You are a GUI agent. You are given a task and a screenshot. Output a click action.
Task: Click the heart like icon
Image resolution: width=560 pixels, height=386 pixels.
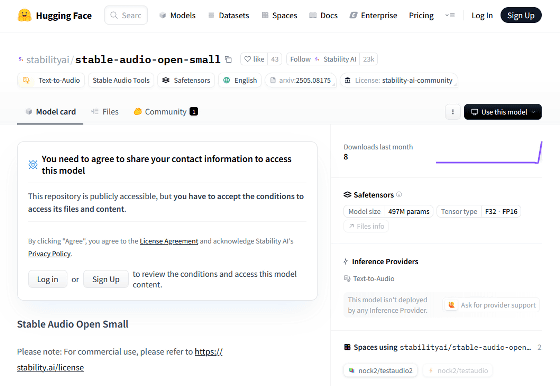coord(248,59)
